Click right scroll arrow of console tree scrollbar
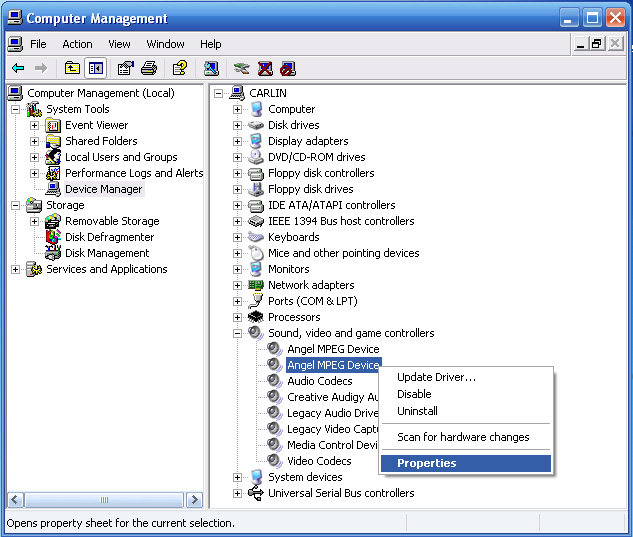Screen dimensions: 633x537 pyautogui.click(x=195, y=500)
